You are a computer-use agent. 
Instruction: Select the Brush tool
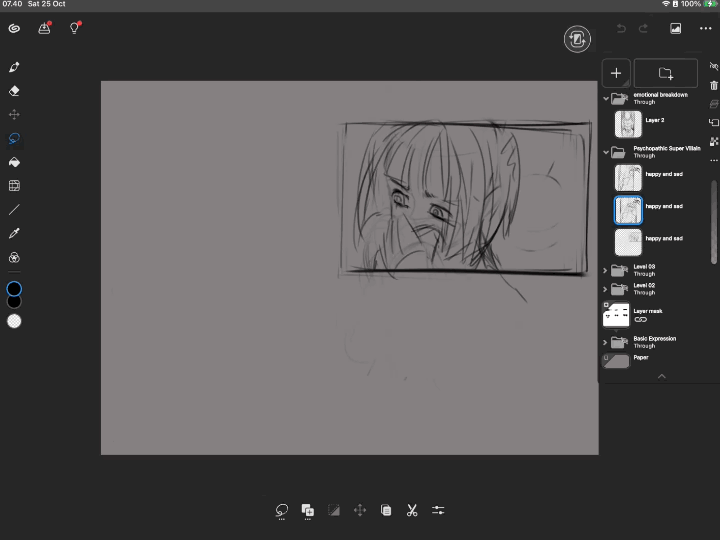[14, 67]
